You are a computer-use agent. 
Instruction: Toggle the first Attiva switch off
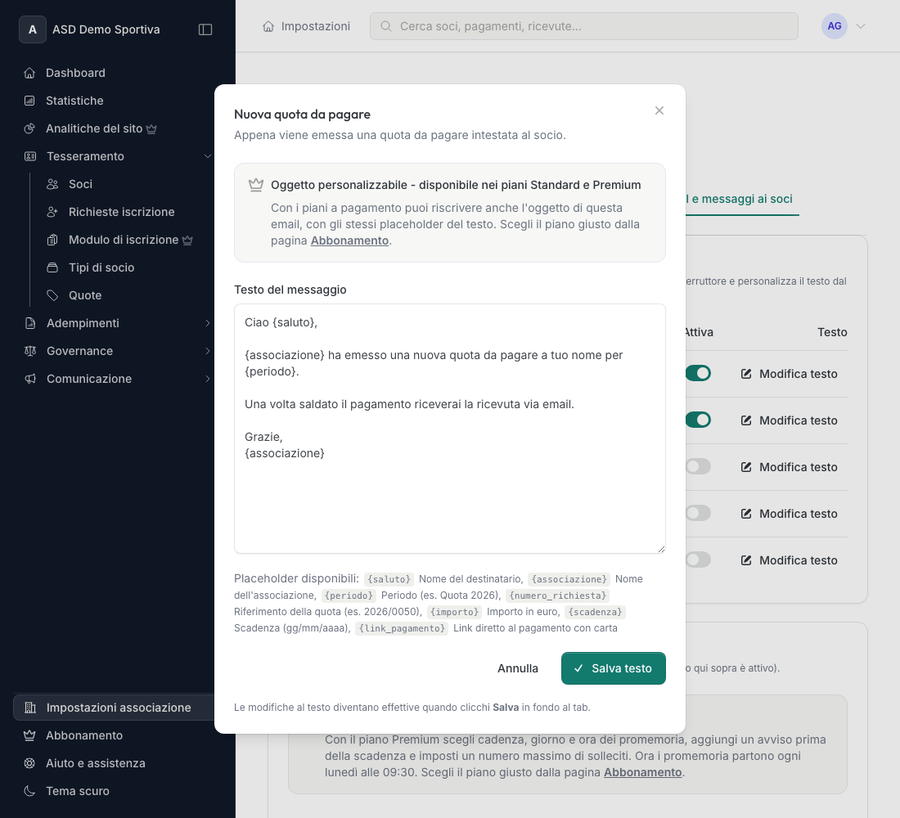click(x=698, y=374)
